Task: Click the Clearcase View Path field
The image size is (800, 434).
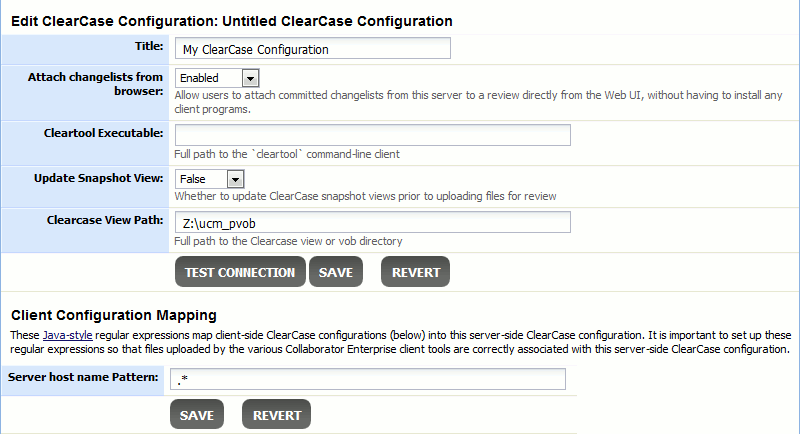Action: pyautogui.click(x=372, y=222)
